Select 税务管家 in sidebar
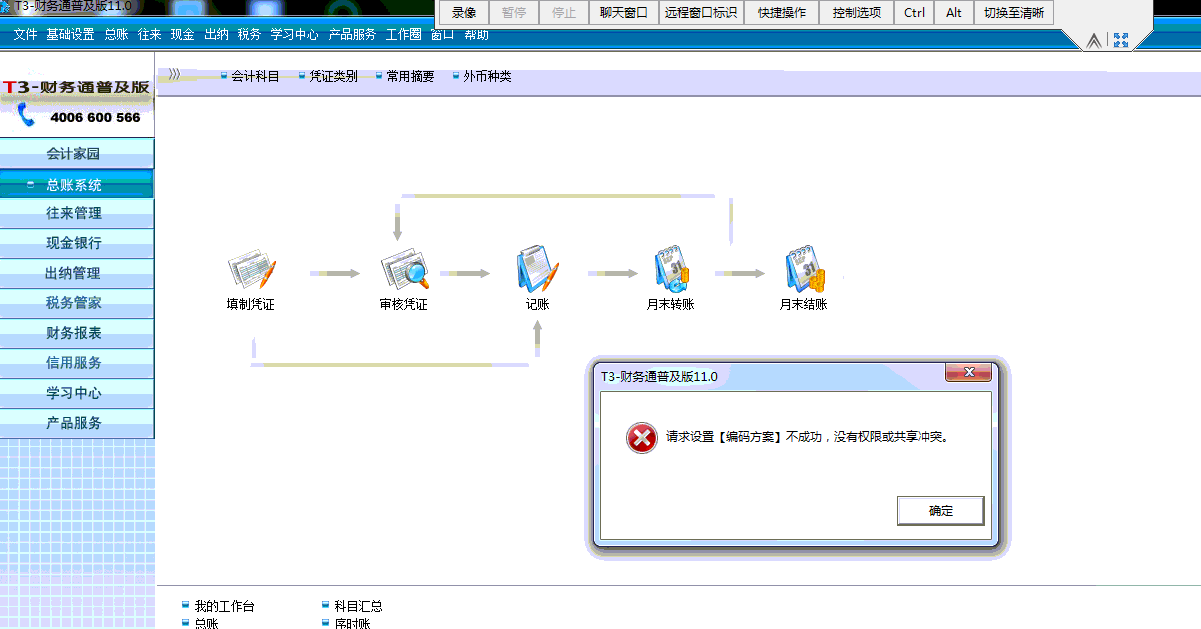This screenshot has width=1201, height=629. click(x=77, y=303)
